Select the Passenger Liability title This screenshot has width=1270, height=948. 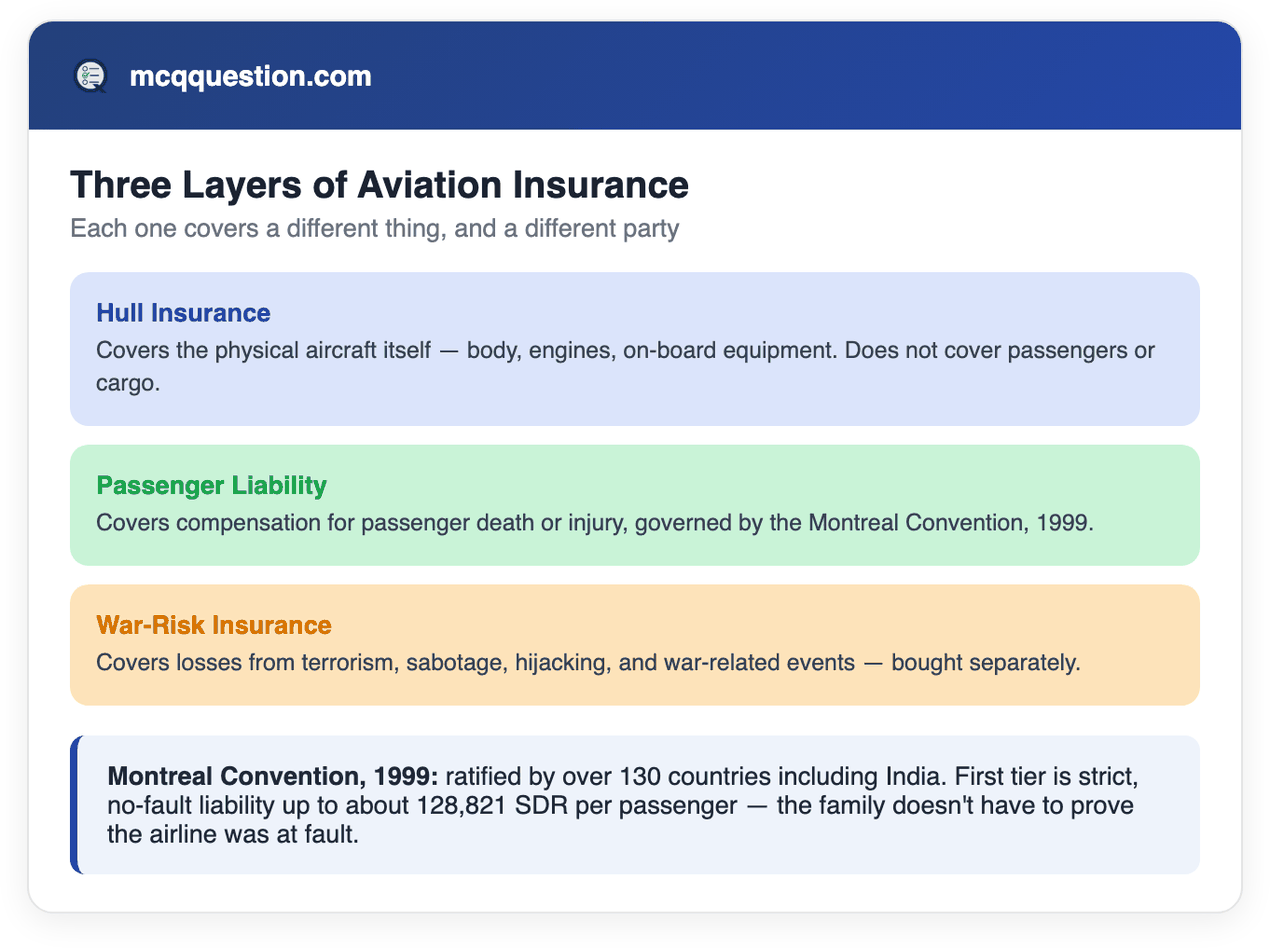[x=211, y=486]
